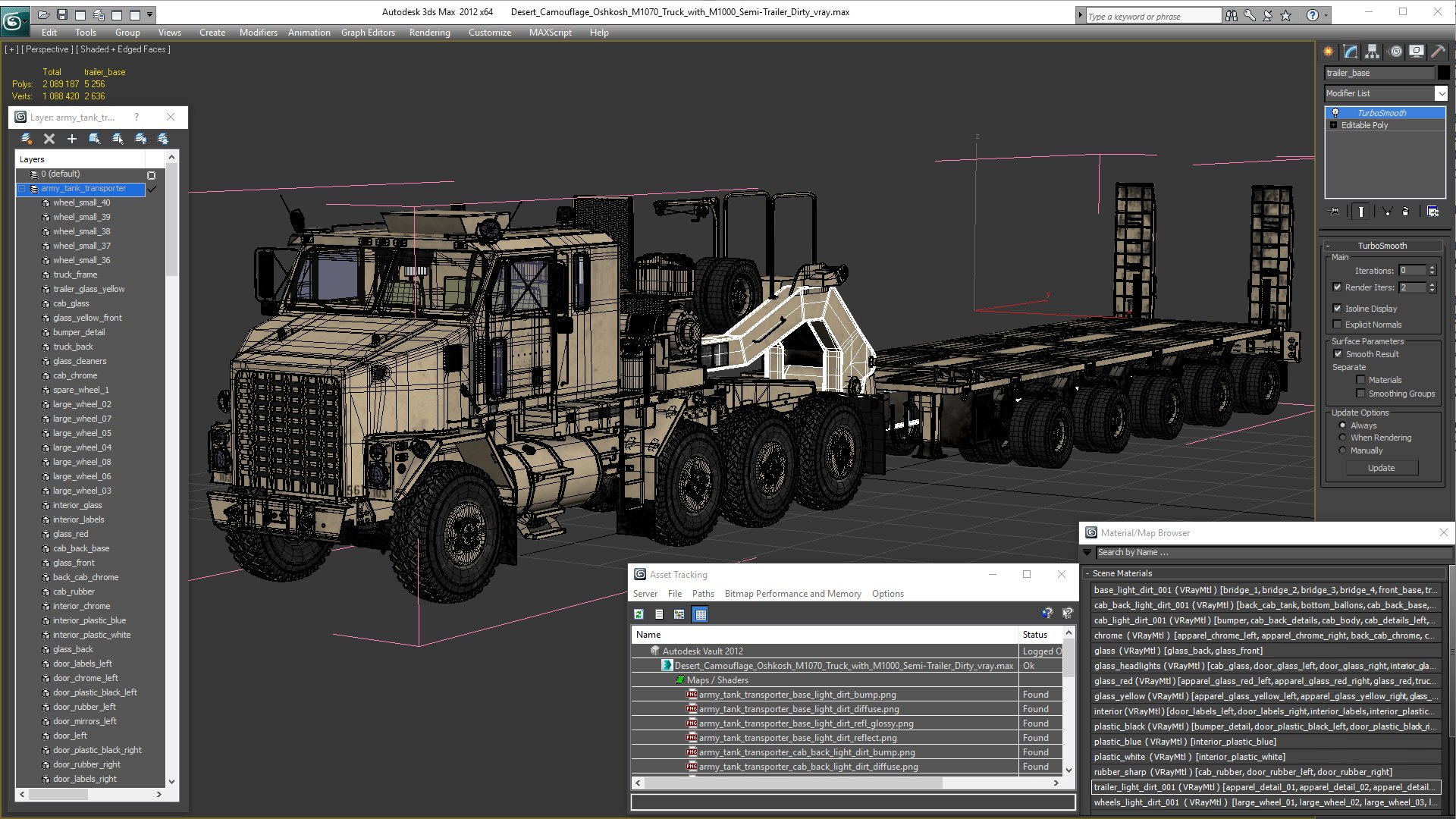Switch to the Hierarchy command panel

point(1373,52)
